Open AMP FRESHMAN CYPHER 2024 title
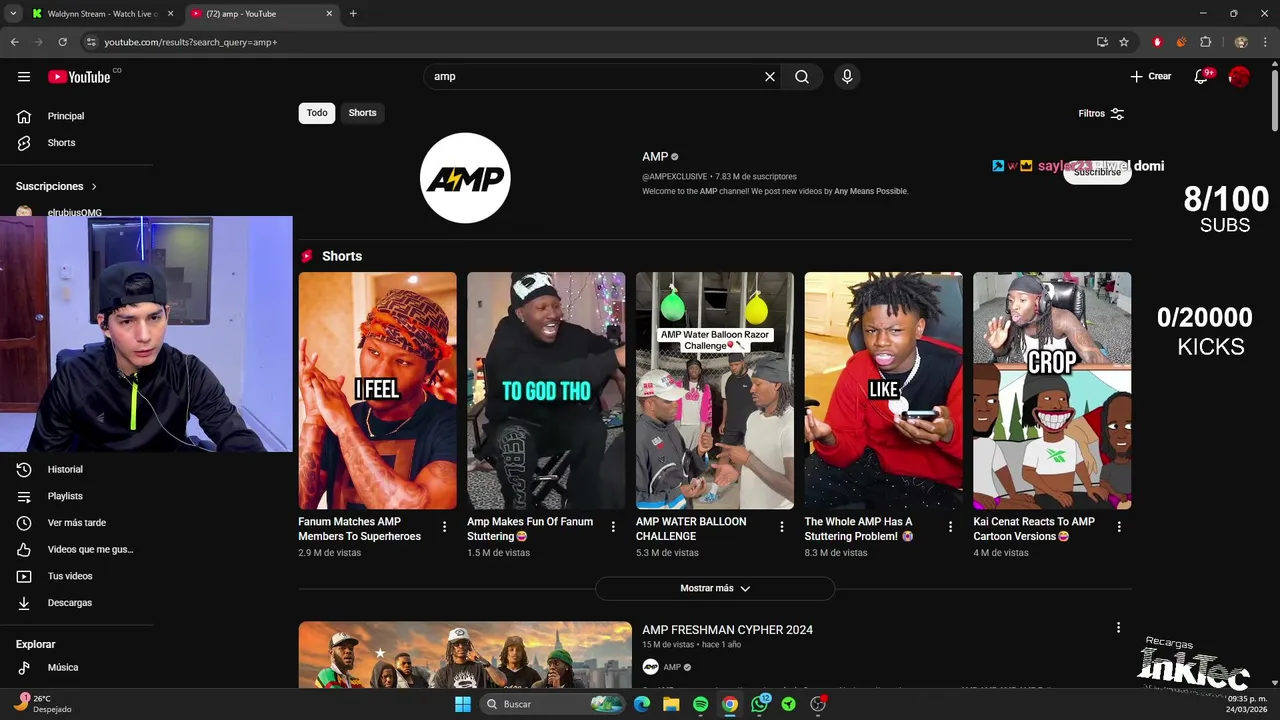The height and width of the screenshot is (720, 1280). 727,630
